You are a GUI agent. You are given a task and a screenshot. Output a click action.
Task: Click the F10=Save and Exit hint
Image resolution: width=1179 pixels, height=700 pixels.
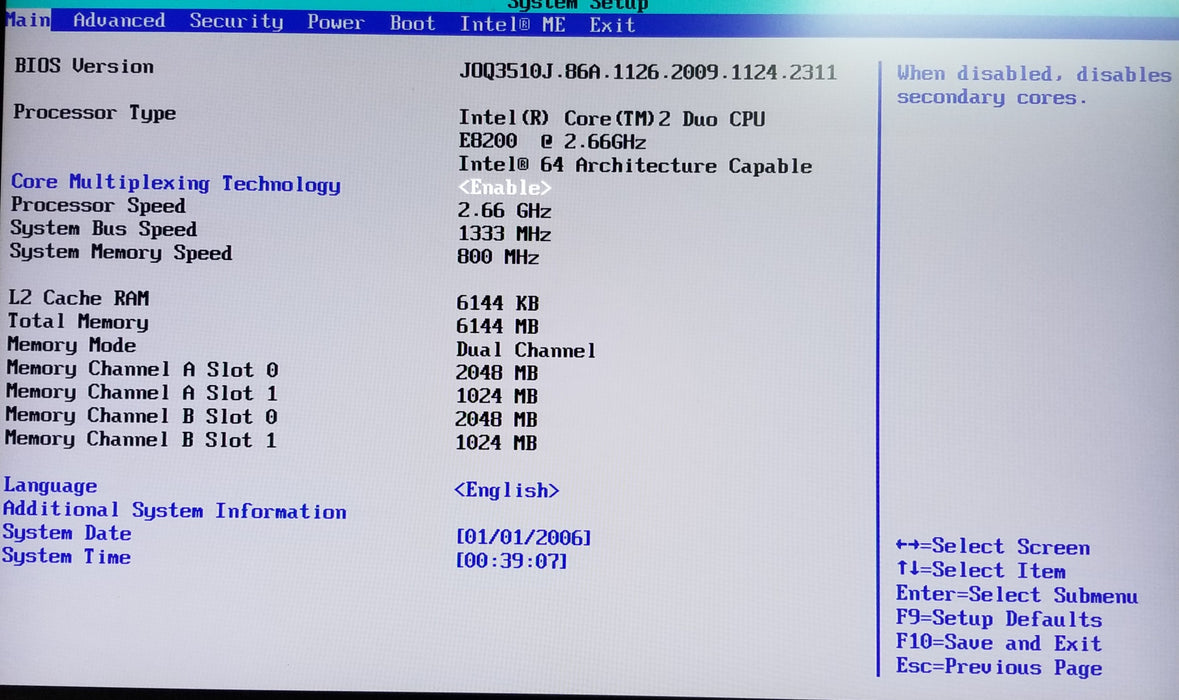point(999,643)
